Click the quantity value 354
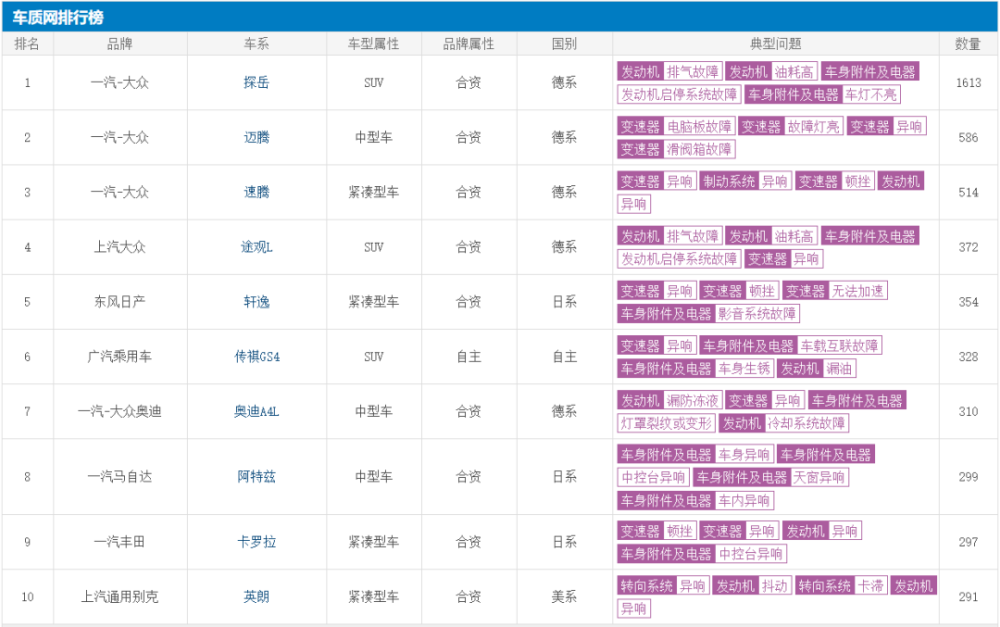The image size is (1000, 627). (968, 302)
